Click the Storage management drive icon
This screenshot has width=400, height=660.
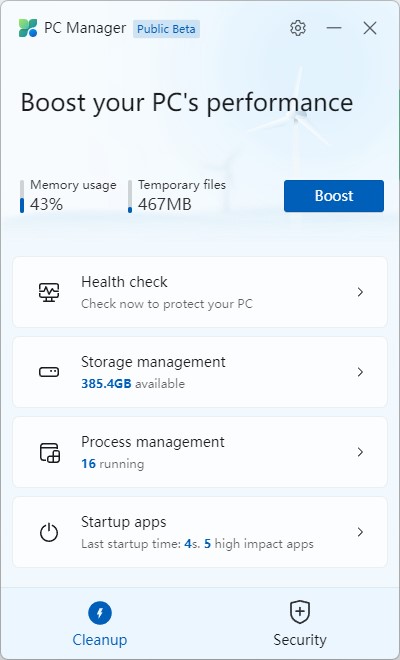[x=49, y=372]
